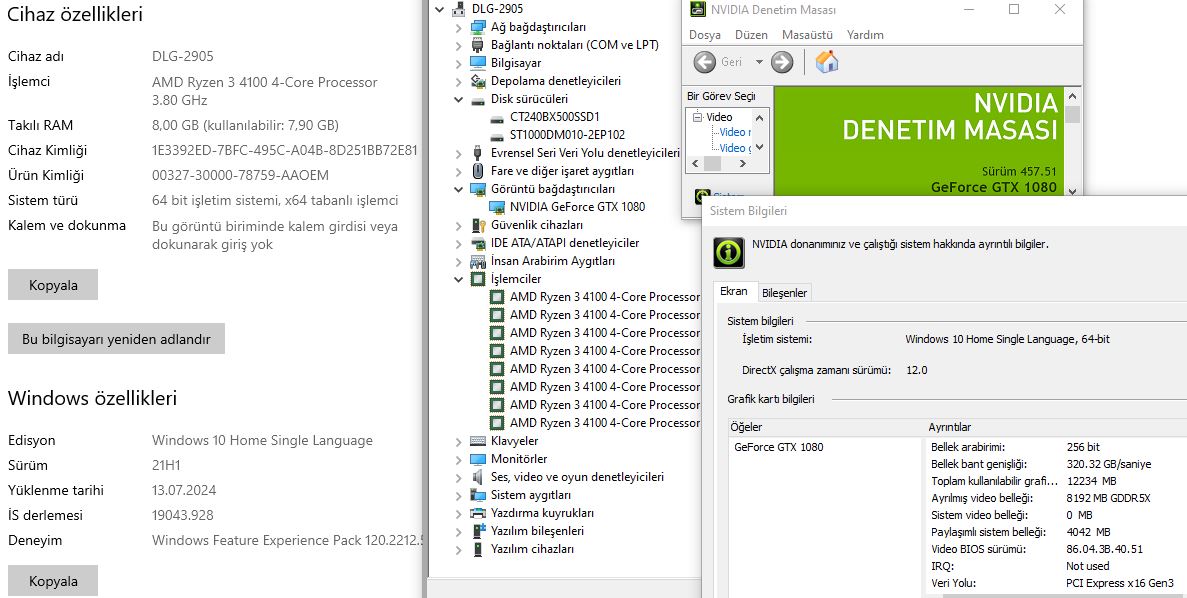The image size is (1187, 598).
Task: Click the Klavyeler keyboard icon
Action: (x=478, y=441)
